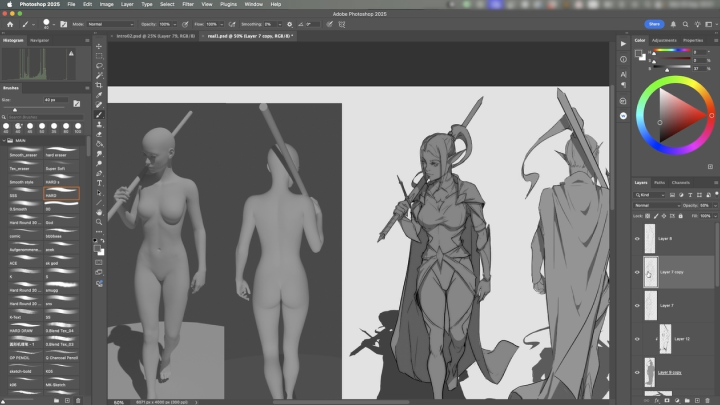Select the Move tool
Image resolution: width=720 pixels, height=405 pixels.
100,46
